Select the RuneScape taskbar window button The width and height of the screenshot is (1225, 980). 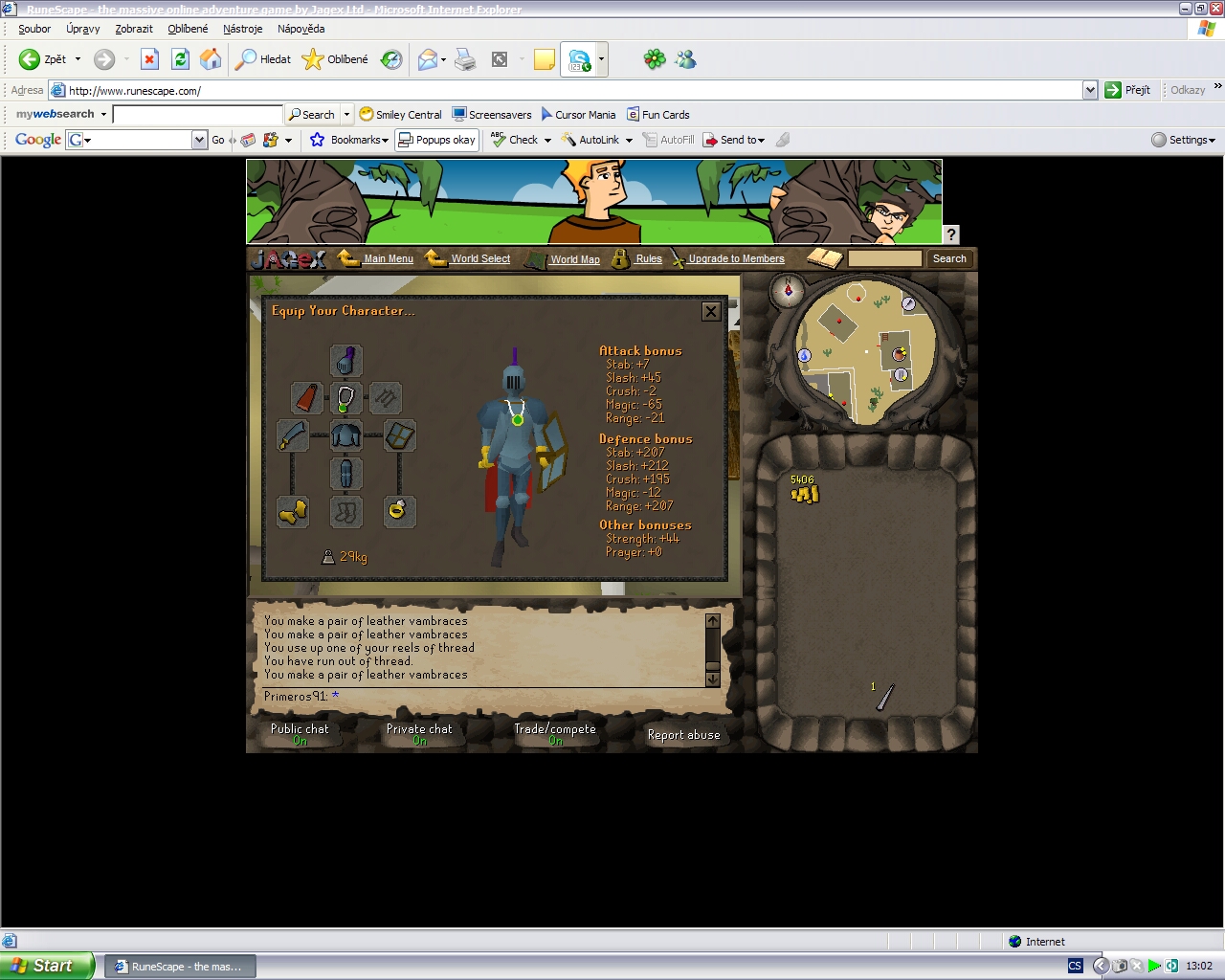tap(180, 967)
